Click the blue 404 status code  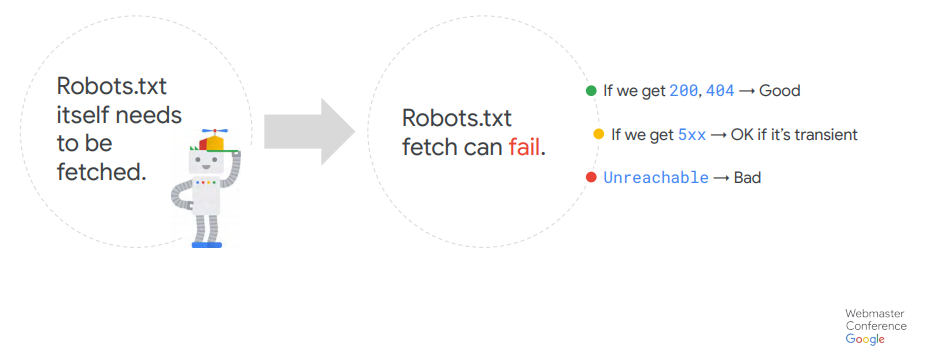click(720, 91)
